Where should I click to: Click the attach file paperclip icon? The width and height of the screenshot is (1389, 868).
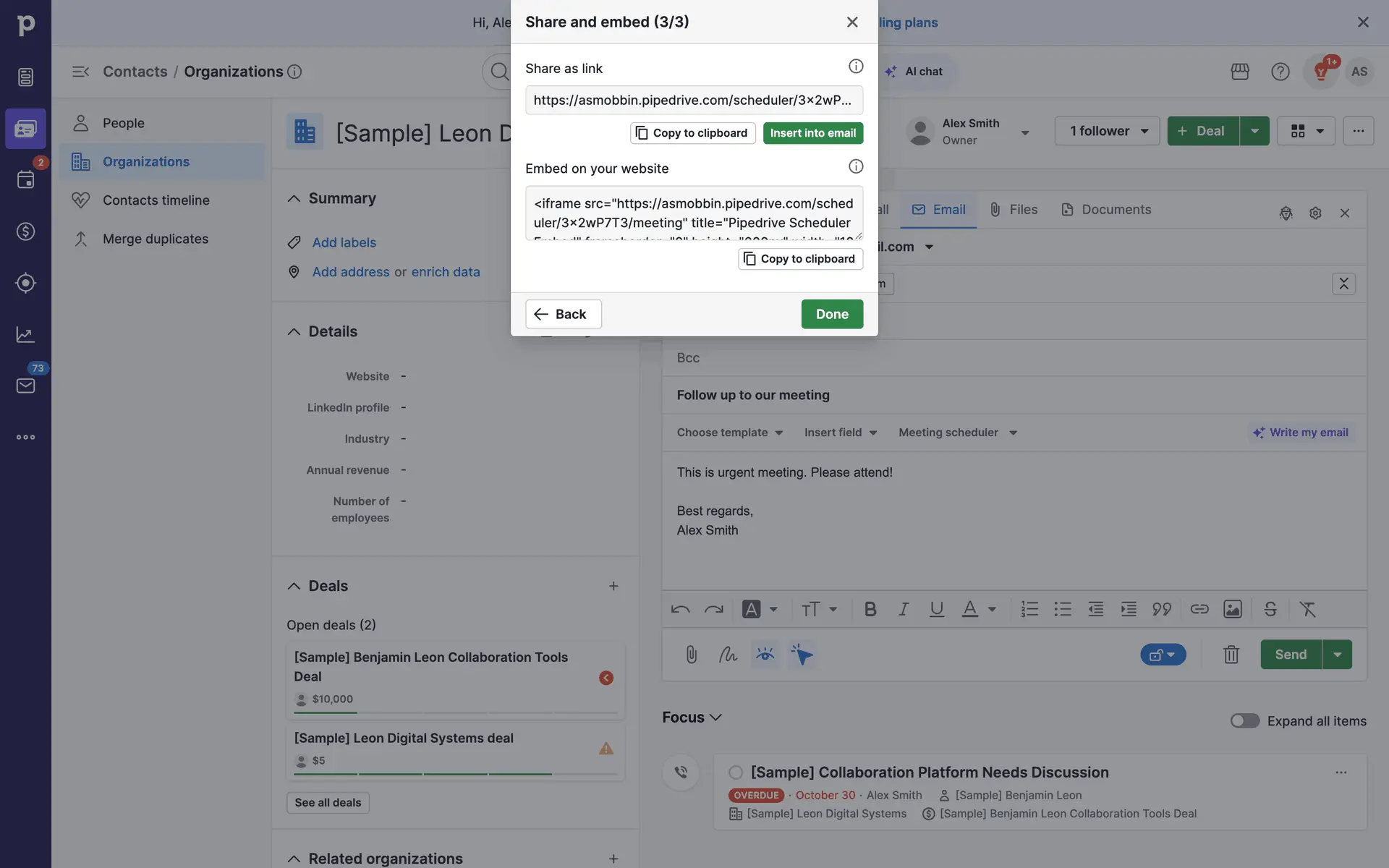coord(691,655)
